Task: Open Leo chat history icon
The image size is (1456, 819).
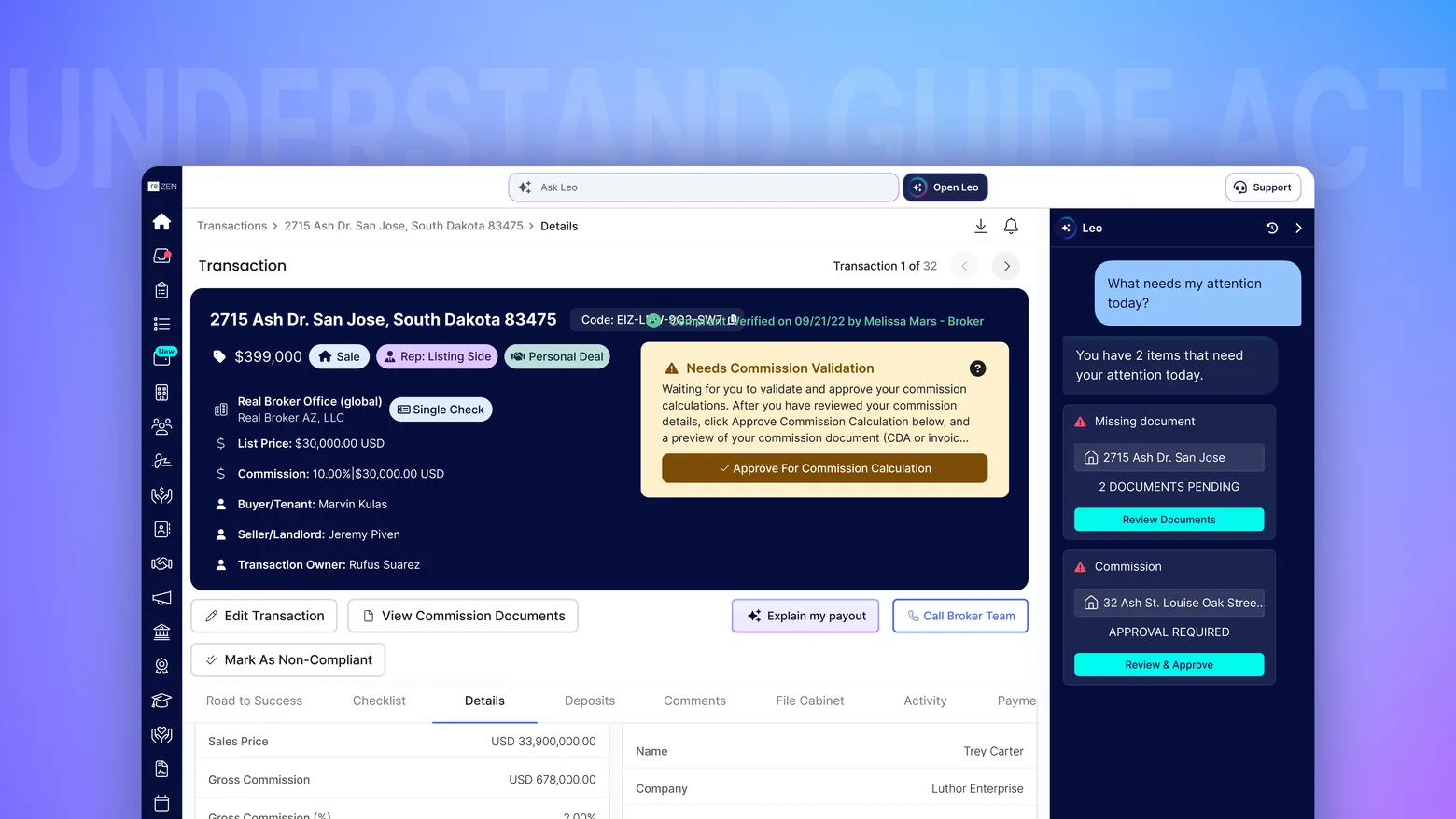Action: coord(1271,228)
